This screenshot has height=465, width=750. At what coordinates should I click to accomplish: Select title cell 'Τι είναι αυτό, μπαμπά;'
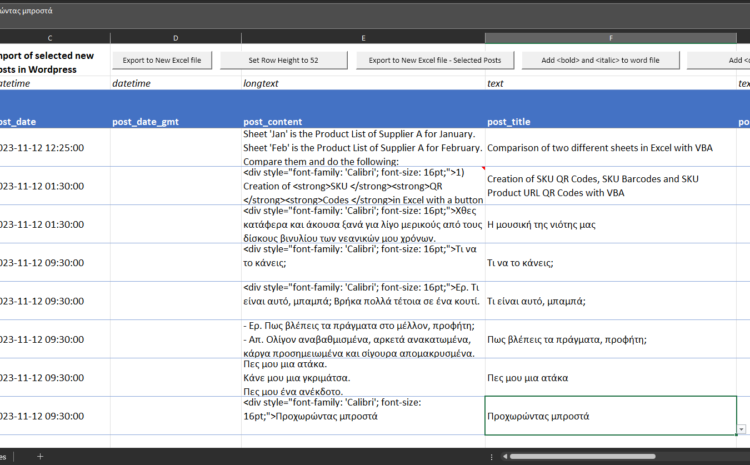(611, 300)
